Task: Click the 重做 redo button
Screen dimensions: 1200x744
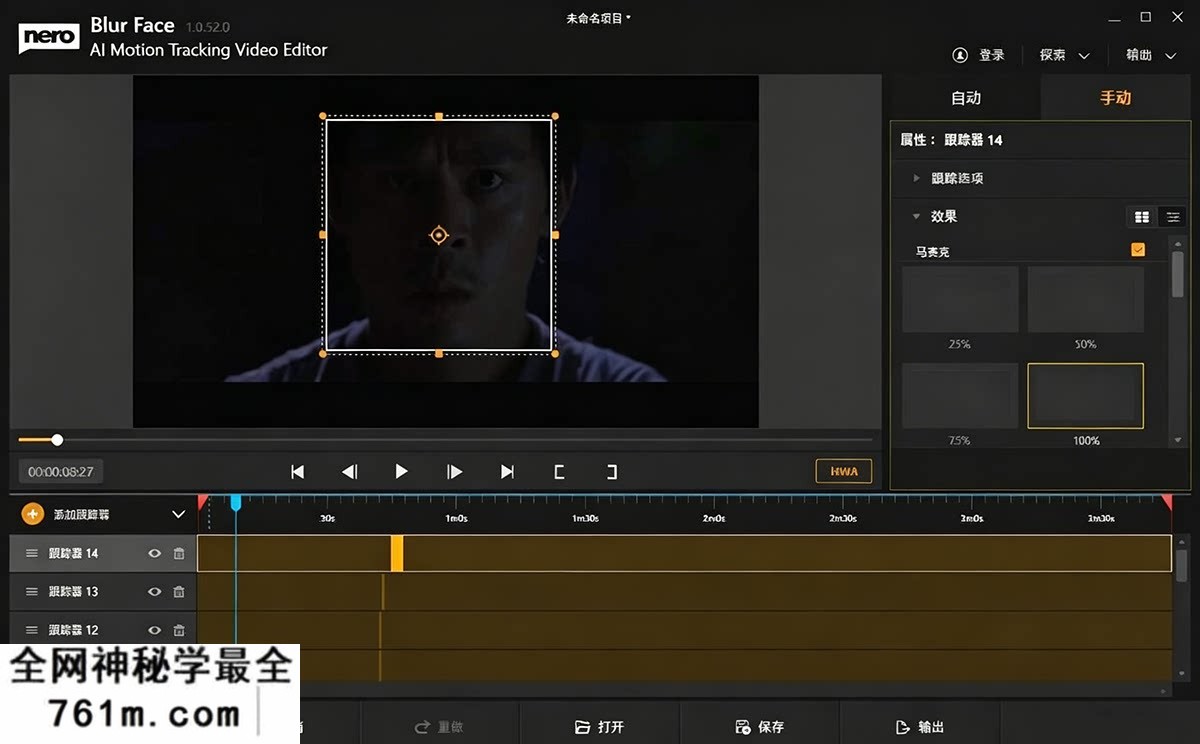Action: click(438, 727)
